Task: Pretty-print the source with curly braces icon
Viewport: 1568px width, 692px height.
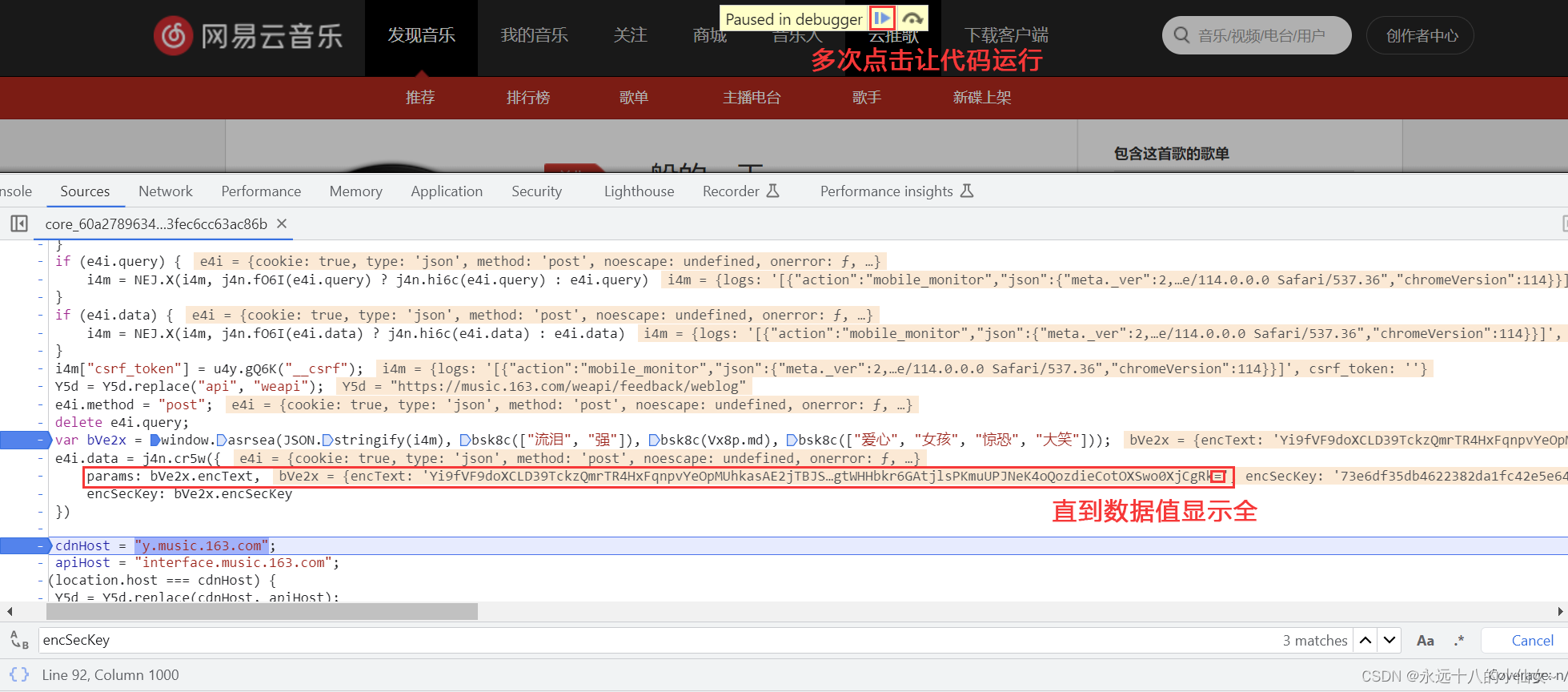Action: (x=19, y=674)
